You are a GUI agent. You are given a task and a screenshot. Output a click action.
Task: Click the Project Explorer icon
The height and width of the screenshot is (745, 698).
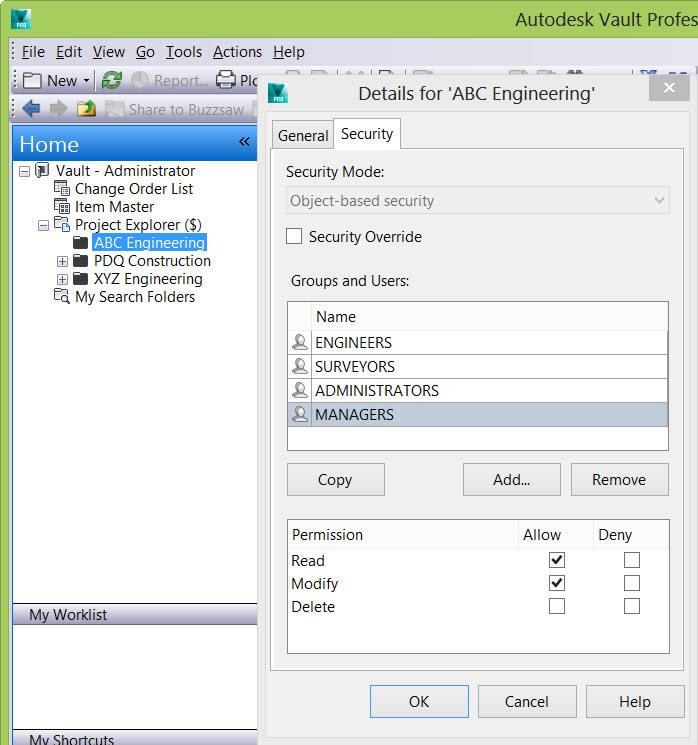coord(62,224)
